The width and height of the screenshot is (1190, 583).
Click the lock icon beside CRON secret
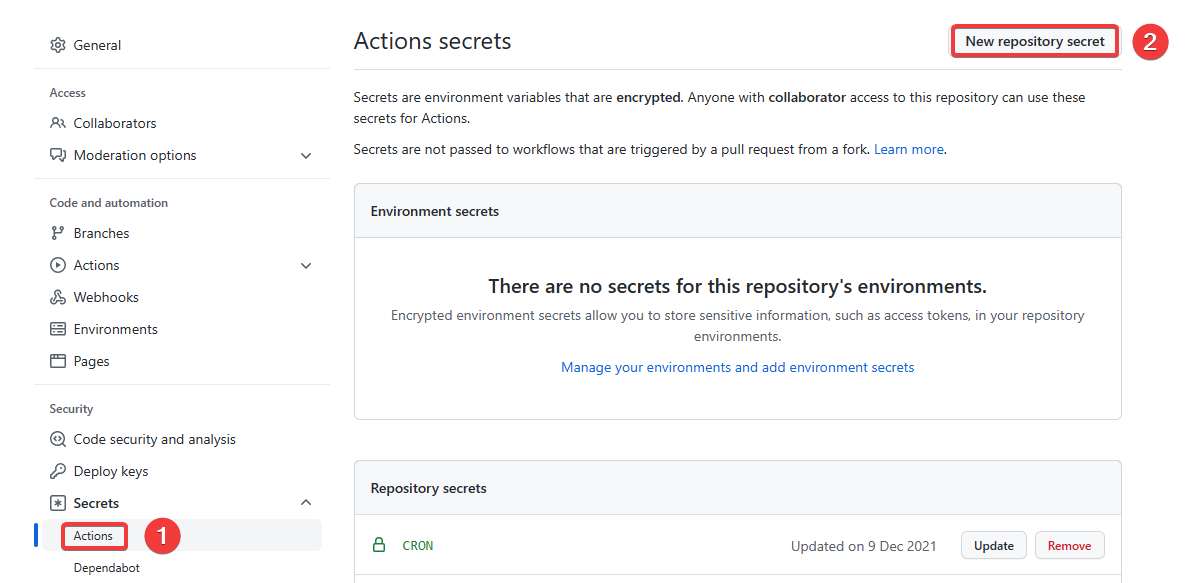coord(379,545)
